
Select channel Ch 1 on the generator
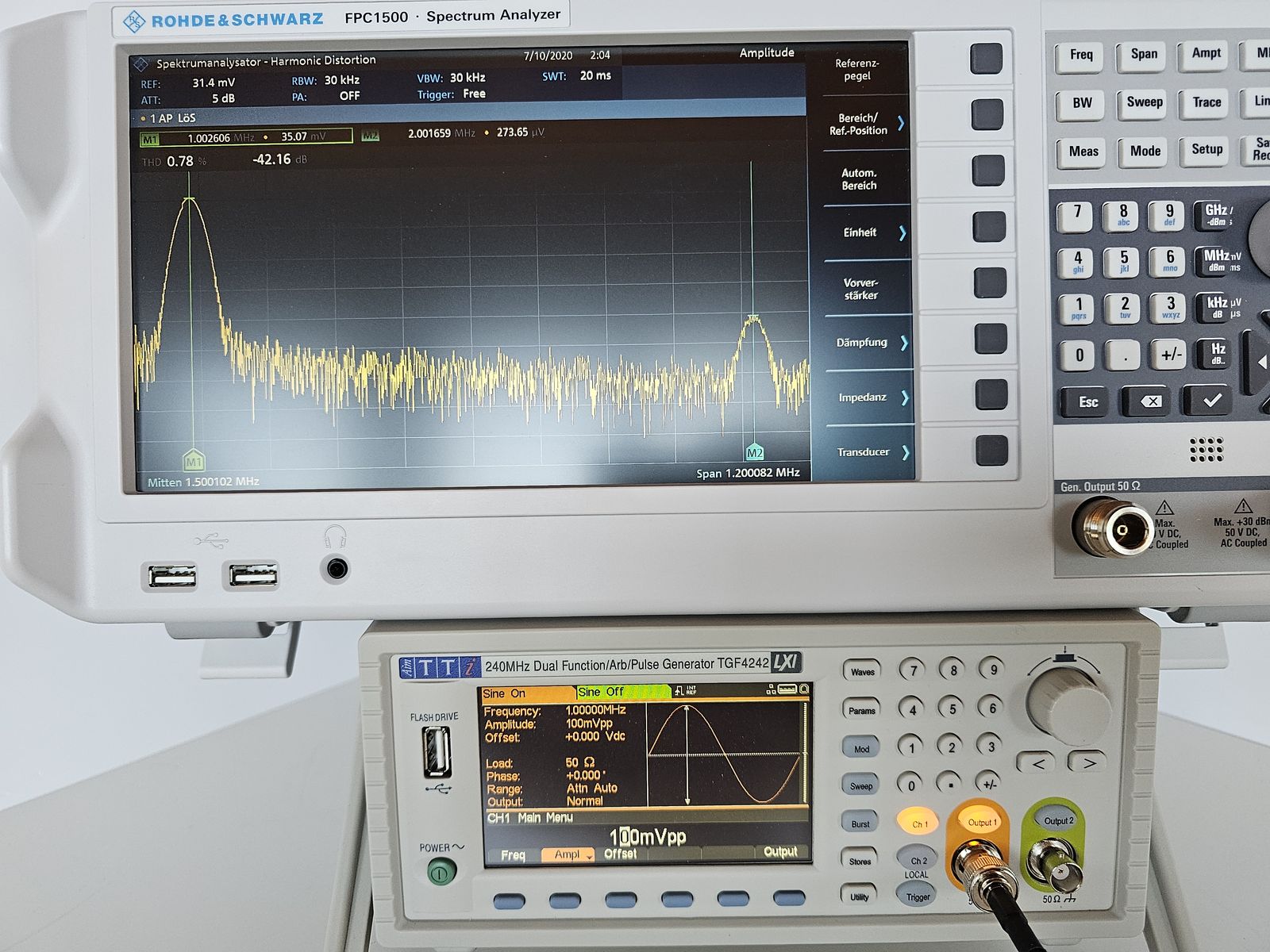coord(918,823)
